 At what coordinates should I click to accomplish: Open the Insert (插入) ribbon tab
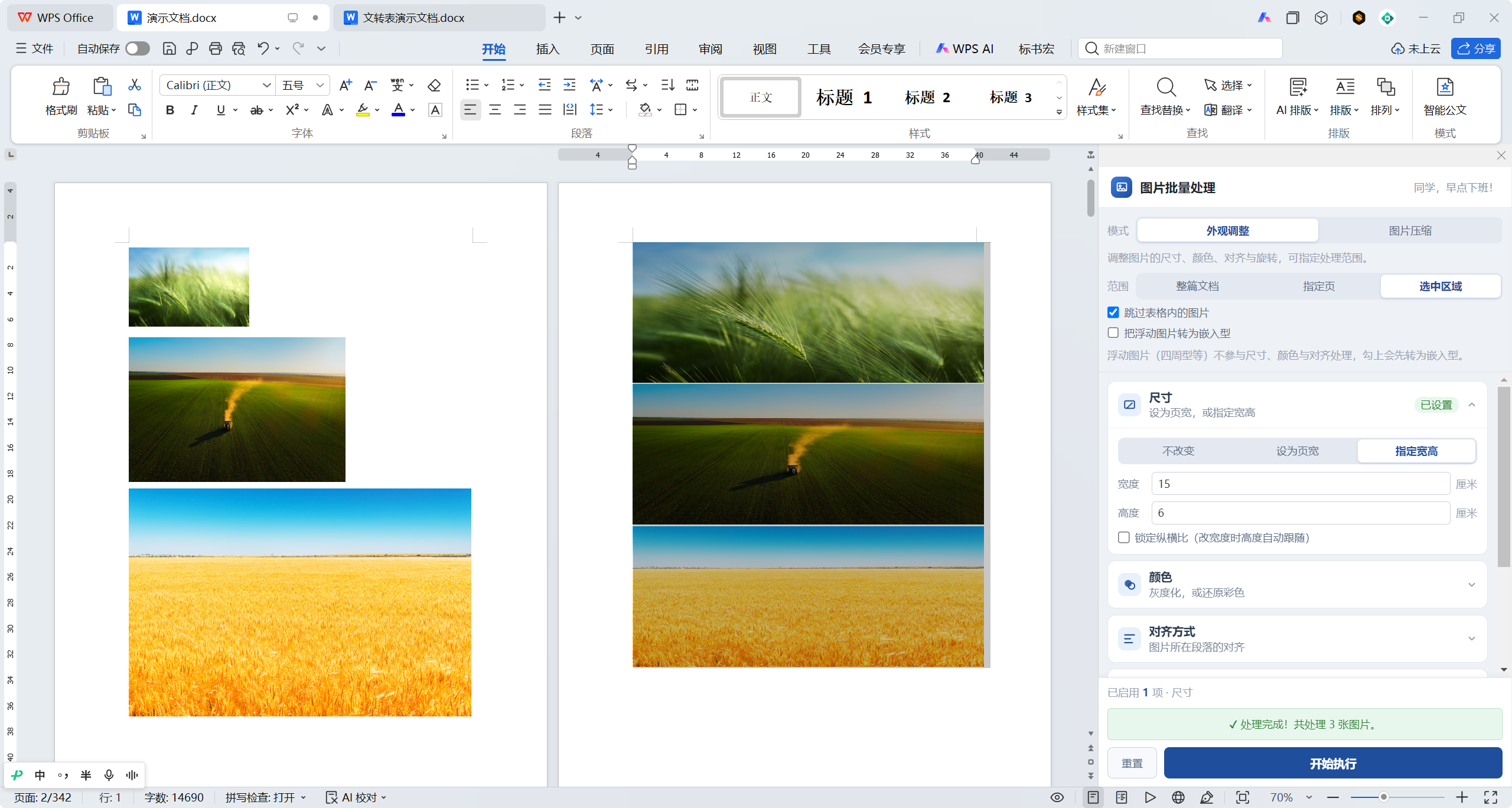(x=548, y=49)
